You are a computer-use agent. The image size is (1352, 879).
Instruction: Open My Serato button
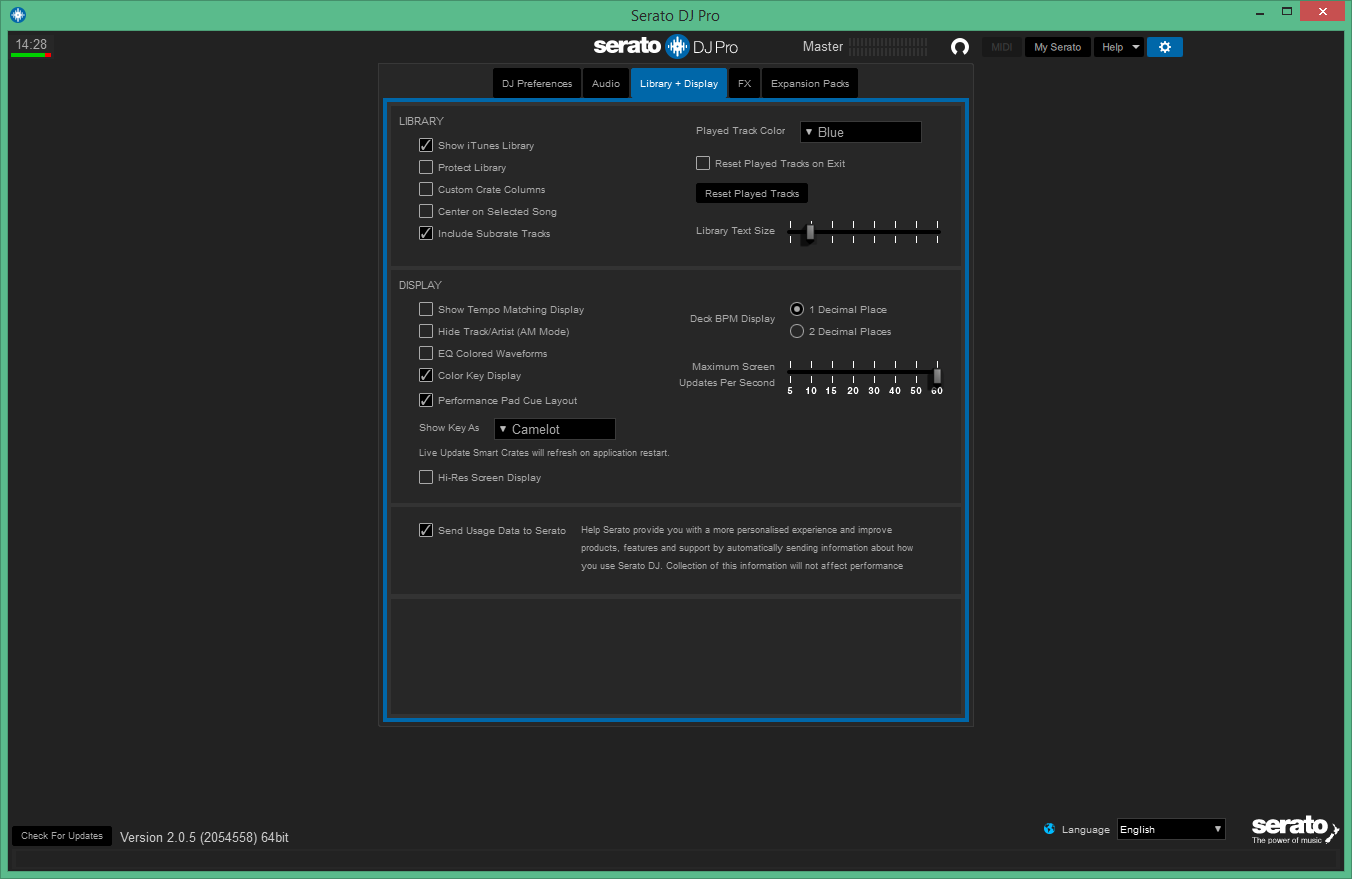pyautogui.click(x=1058, y=47)
